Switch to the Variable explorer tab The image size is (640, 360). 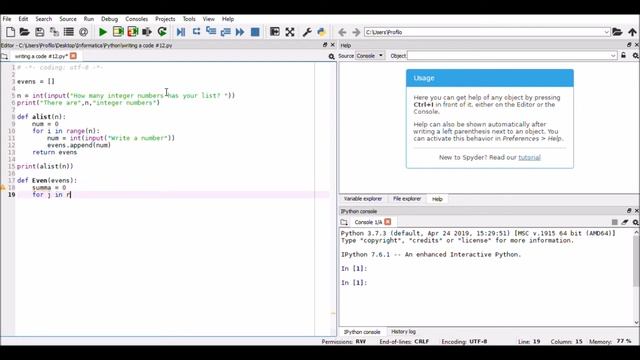click(362, 199)
